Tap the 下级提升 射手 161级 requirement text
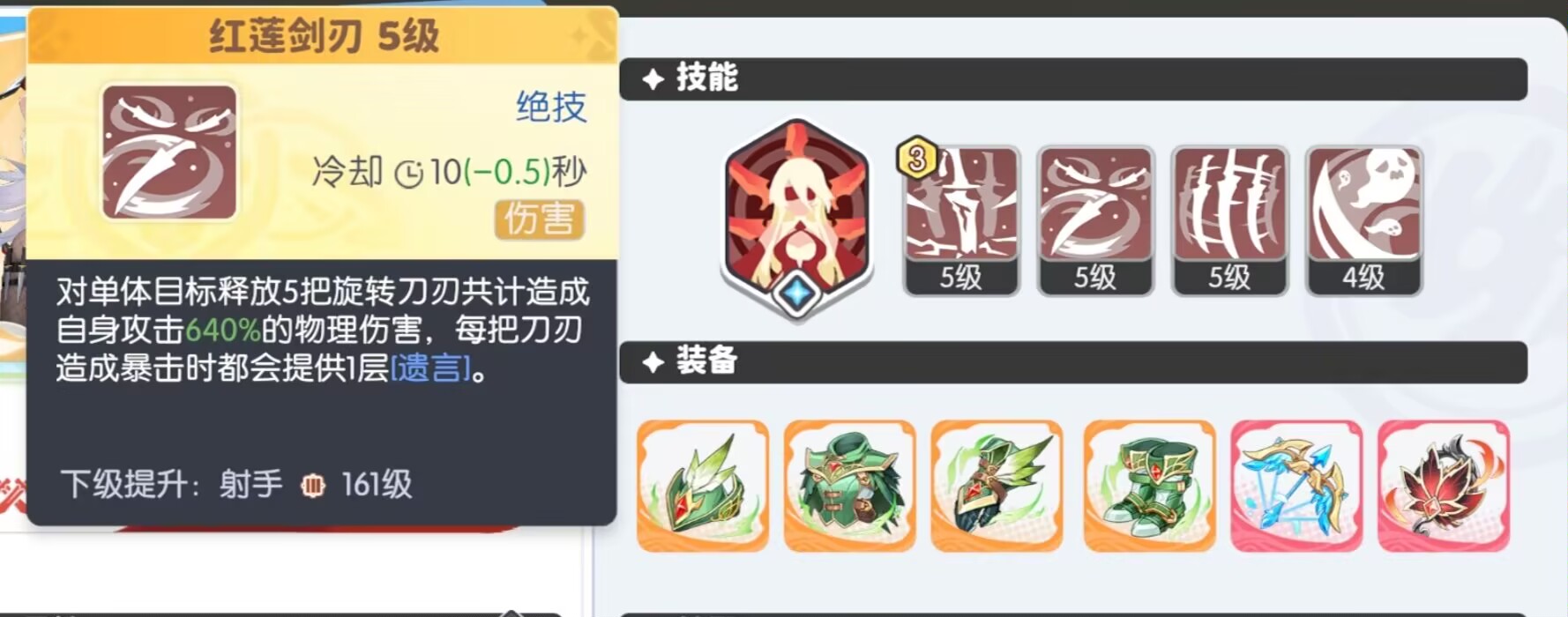 coord(236,484)
